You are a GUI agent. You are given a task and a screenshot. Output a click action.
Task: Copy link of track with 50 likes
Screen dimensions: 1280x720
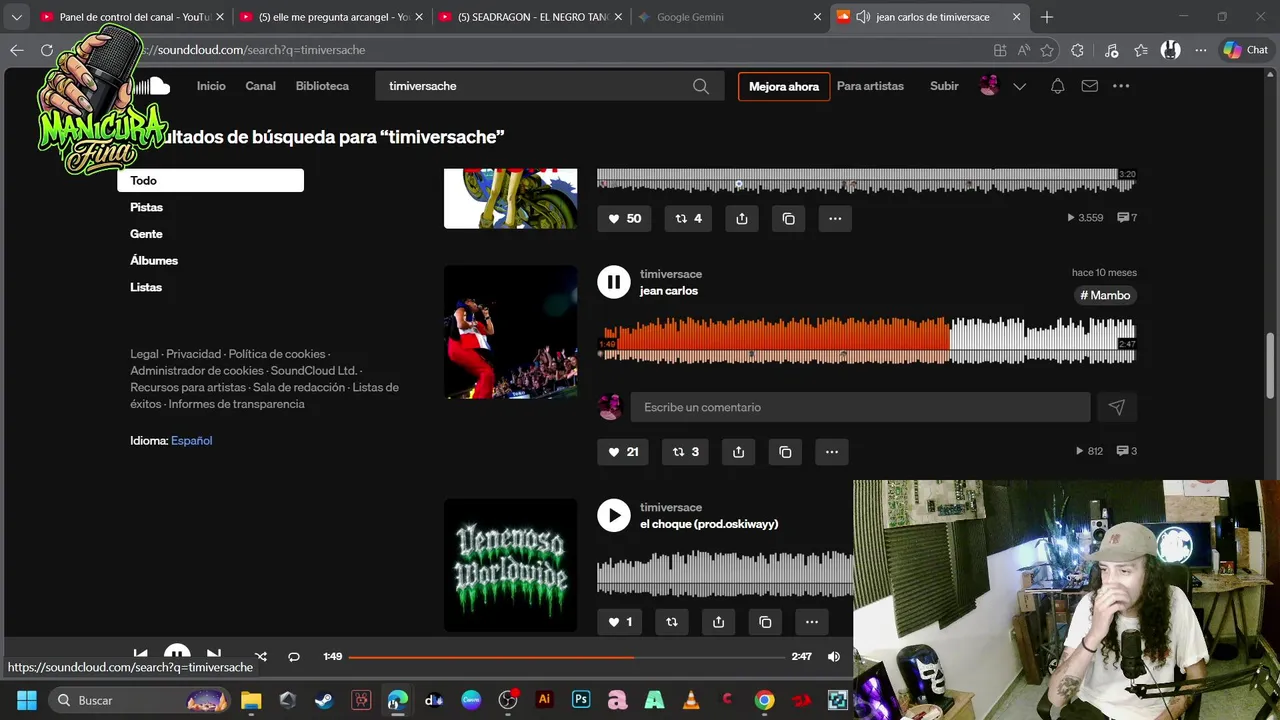tap(789, 218)
